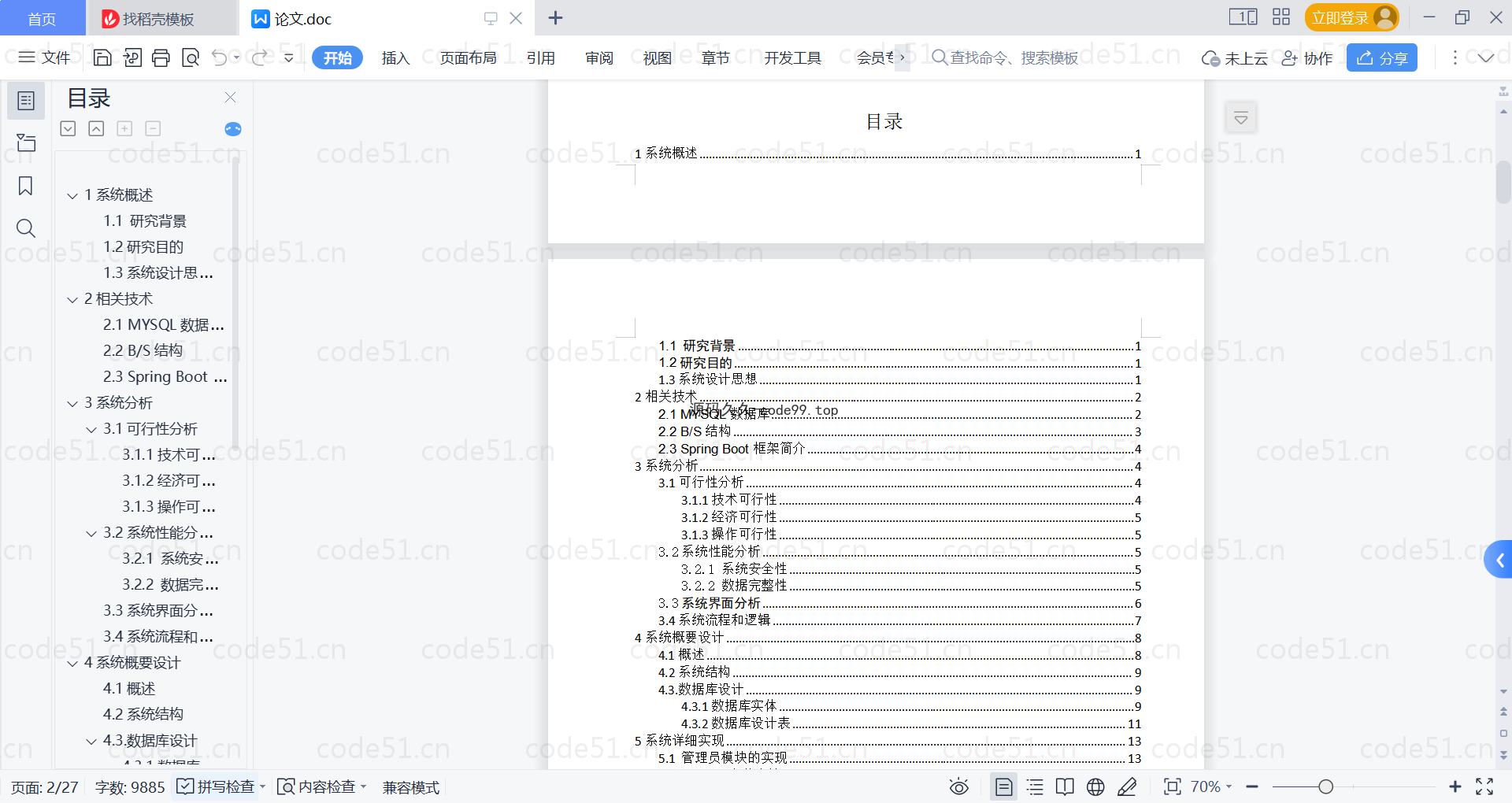This screenshot has width=1512, height=803.
Task: Click the Print icon
Action: point(161,57)
